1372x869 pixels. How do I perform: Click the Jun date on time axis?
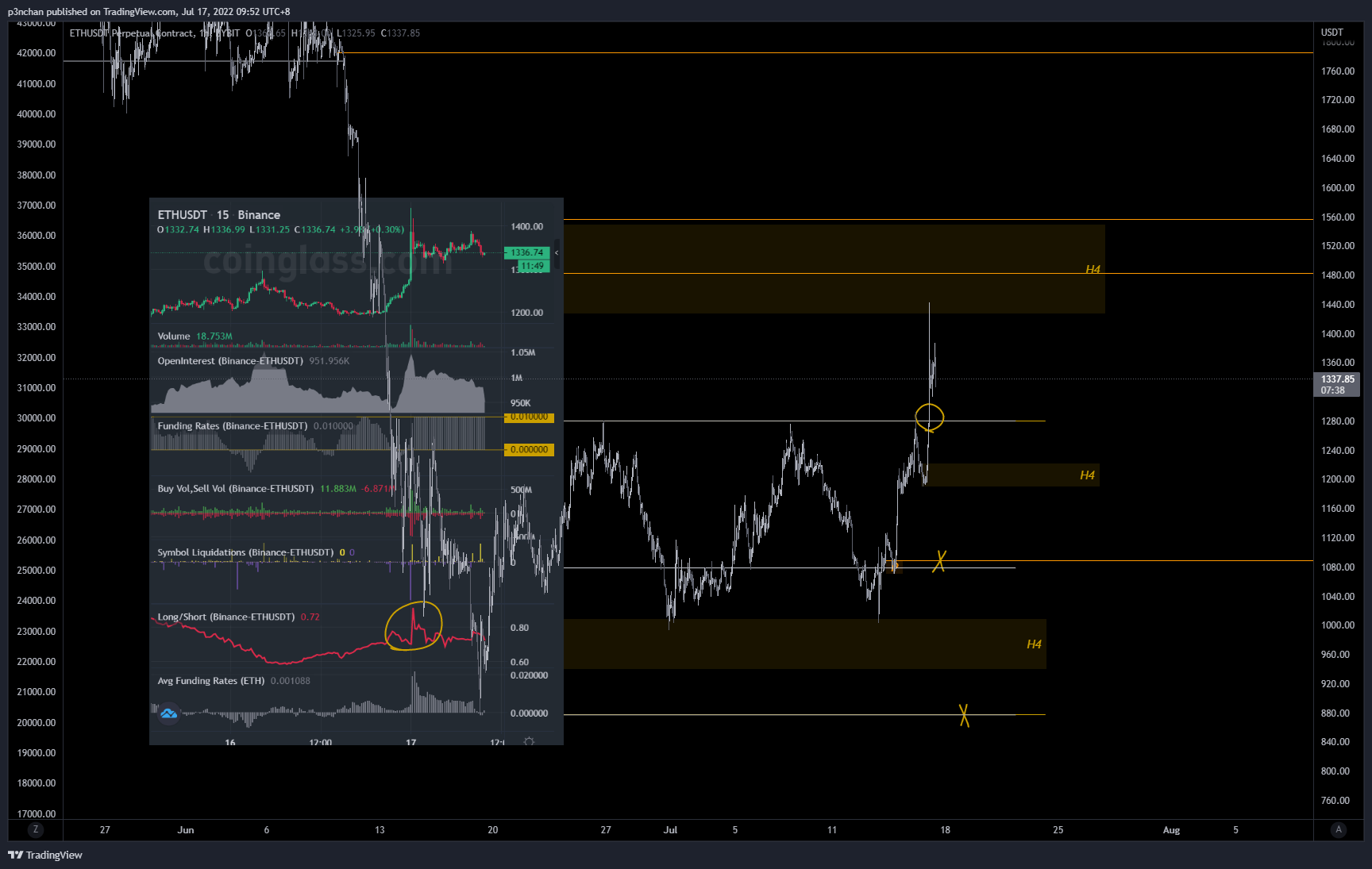click(186, 830)
